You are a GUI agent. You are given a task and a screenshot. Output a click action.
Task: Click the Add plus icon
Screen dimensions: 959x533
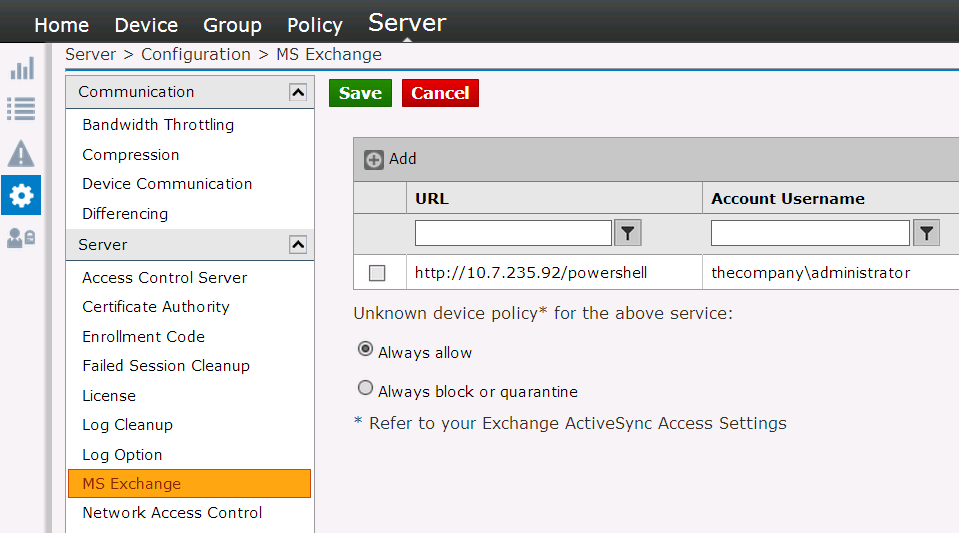374,160
